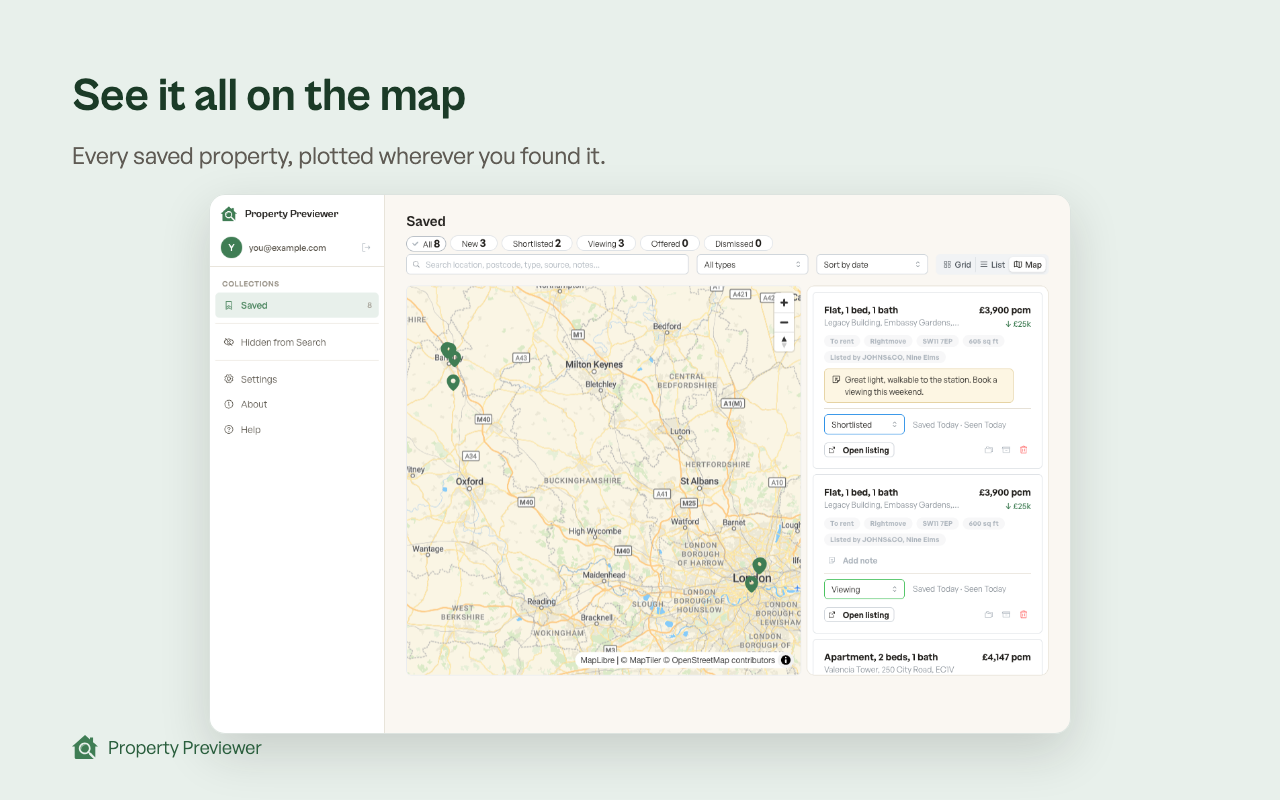Screen dimensions: 1280x800
Task: Click the Saved bookmark icon in sidebar
Action: click(229, 306)
